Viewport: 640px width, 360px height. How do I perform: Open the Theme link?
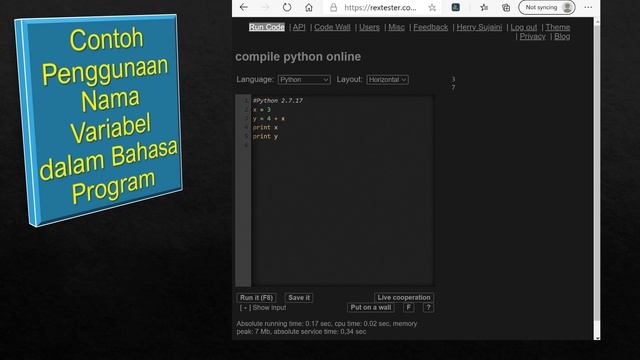[x=558, y=27]
